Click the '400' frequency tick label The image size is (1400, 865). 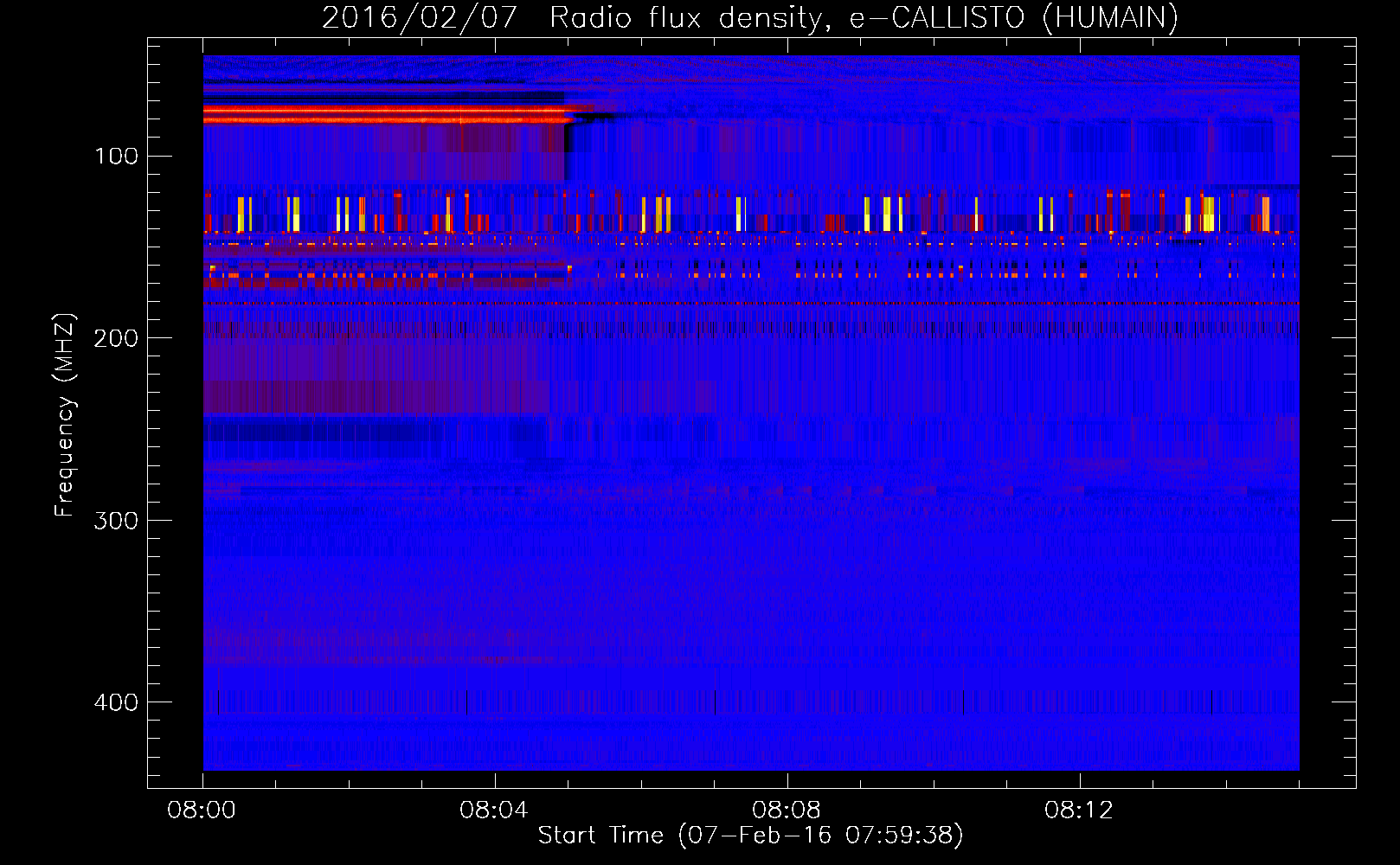[x=116, y=702]
